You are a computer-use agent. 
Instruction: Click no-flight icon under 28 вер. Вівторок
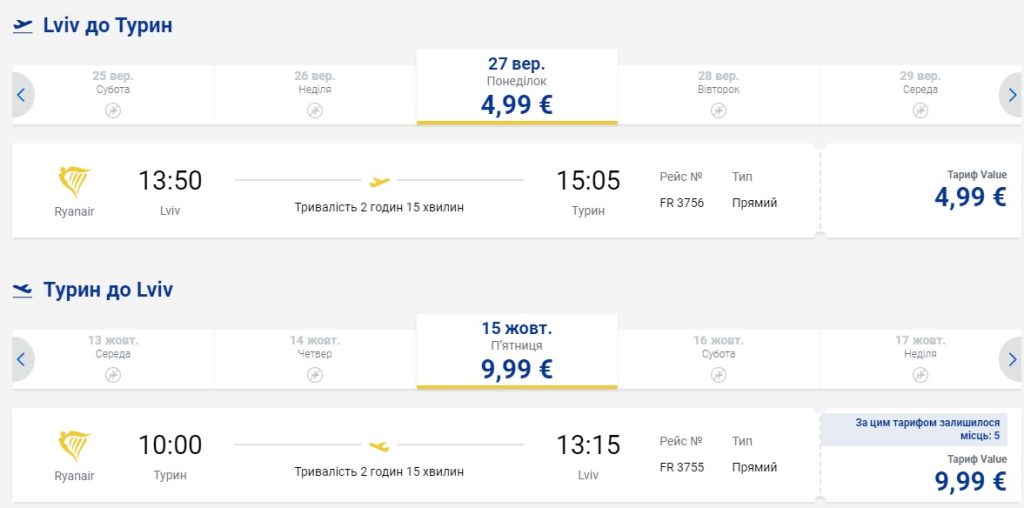[x=718, y=110]
